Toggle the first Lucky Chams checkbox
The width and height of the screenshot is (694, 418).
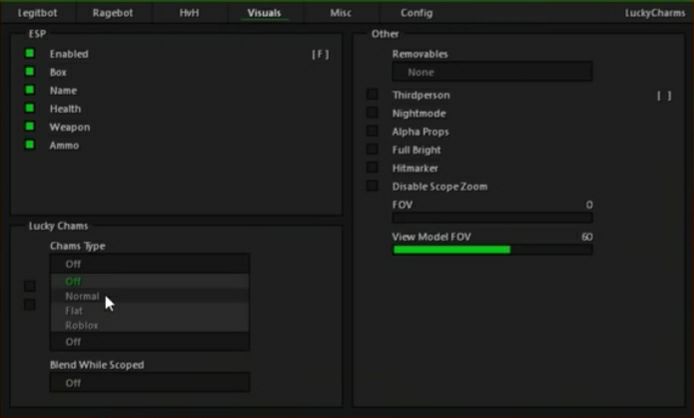[30, 286]
